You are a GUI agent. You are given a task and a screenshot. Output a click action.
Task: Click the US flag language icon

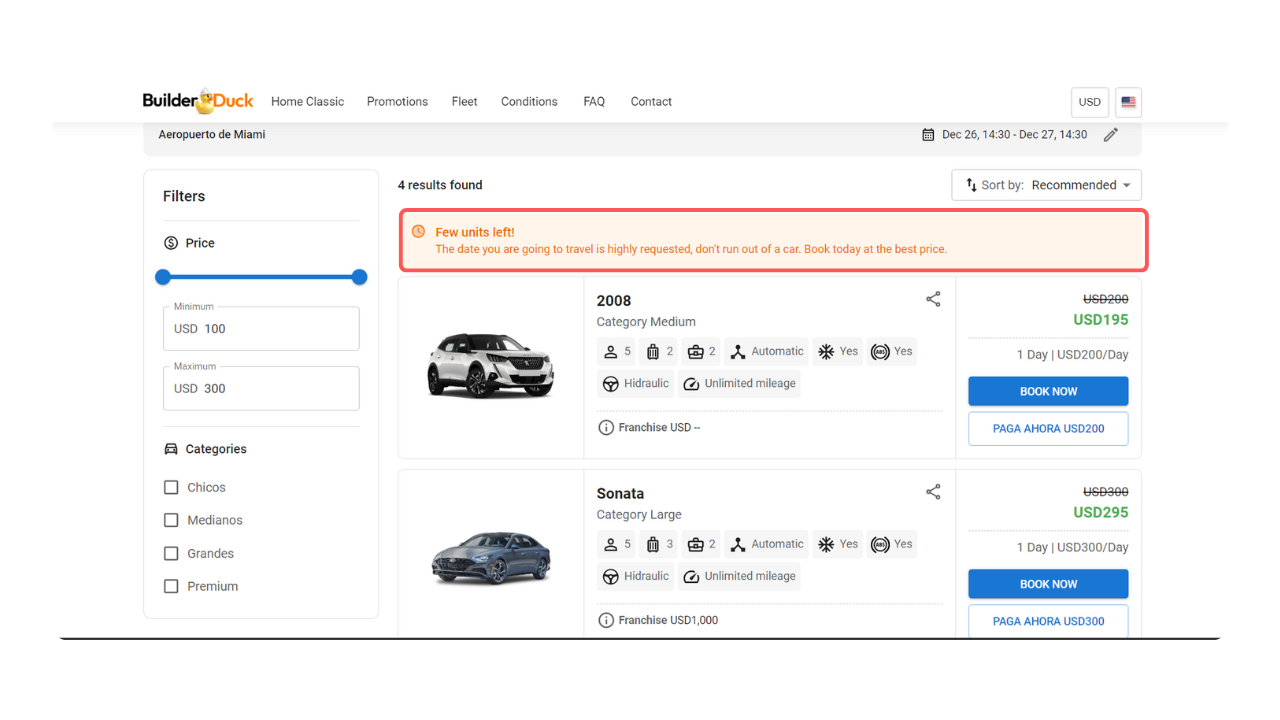click(1128, 102)
